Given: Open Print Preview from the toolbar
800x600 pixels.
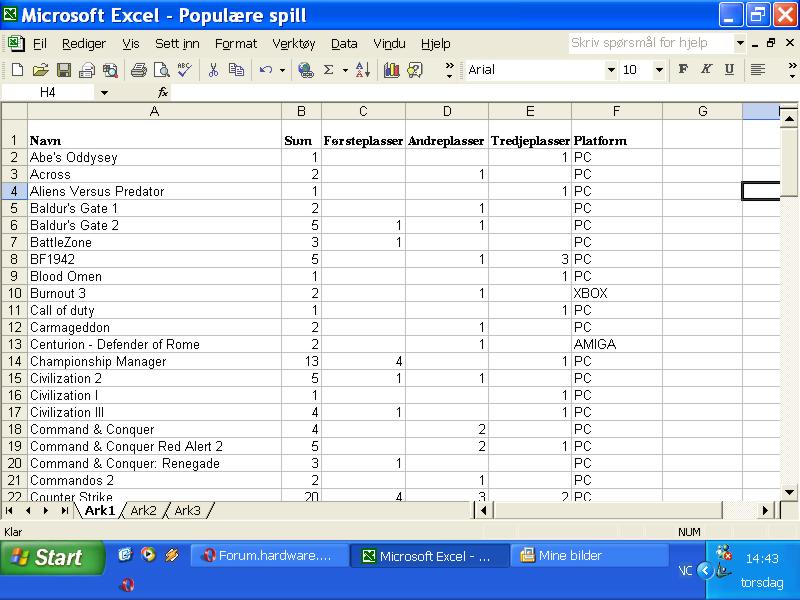Looking at the screenshot, I should [x=161, y=70].
